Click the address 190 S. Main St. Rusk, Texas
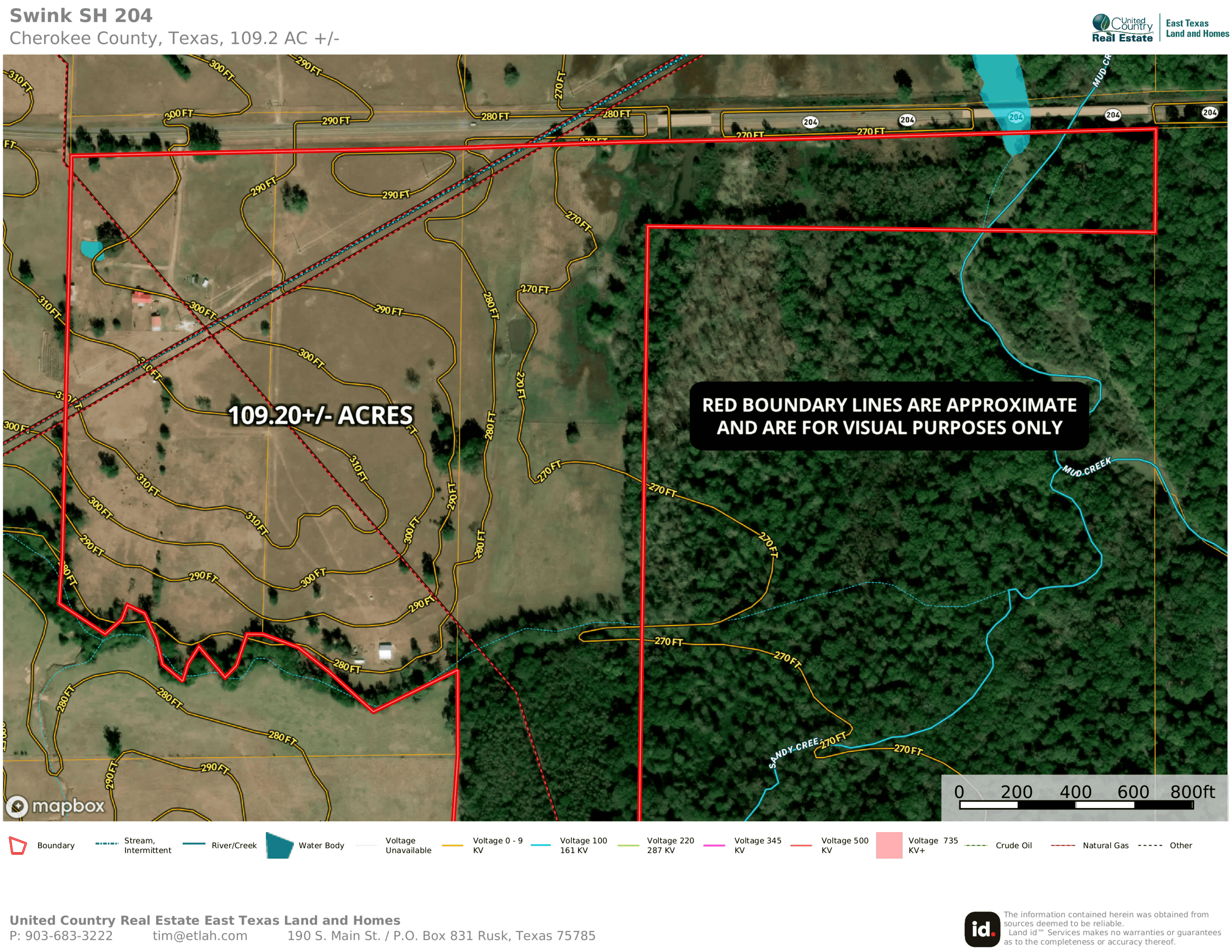This screenshot has height=952, width=1232. tap(441, 936)
